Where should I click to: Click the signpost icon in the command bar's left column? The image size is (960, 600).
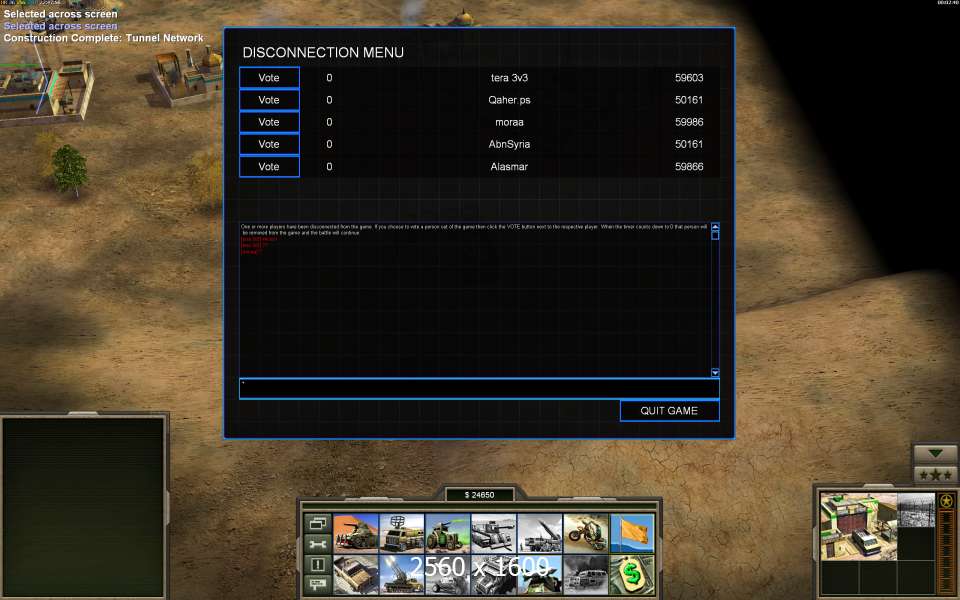tap(318, 584)
